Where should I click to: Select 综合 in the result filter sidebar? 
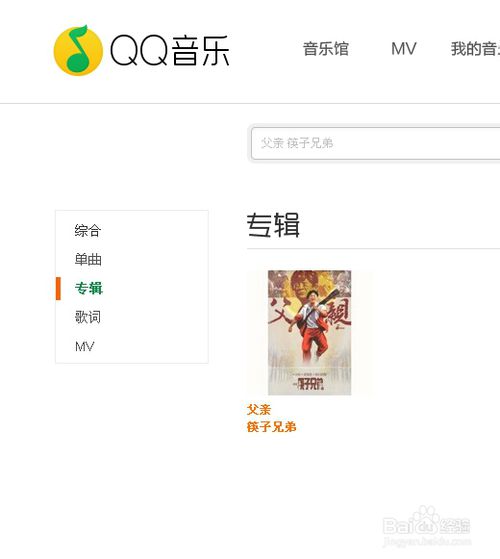[88, 230]
